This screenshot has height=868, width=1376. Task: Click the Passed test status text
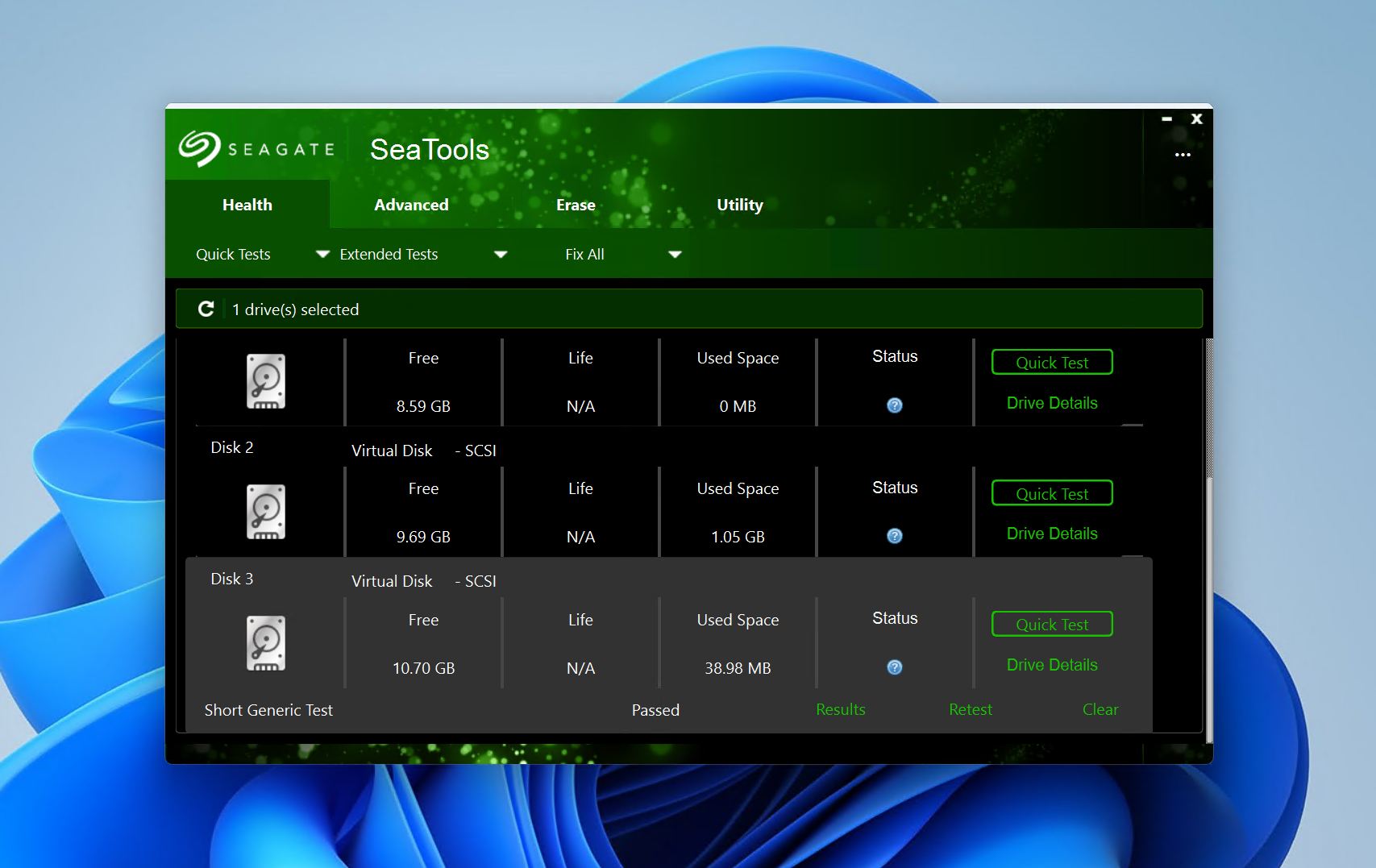point(655,710)
